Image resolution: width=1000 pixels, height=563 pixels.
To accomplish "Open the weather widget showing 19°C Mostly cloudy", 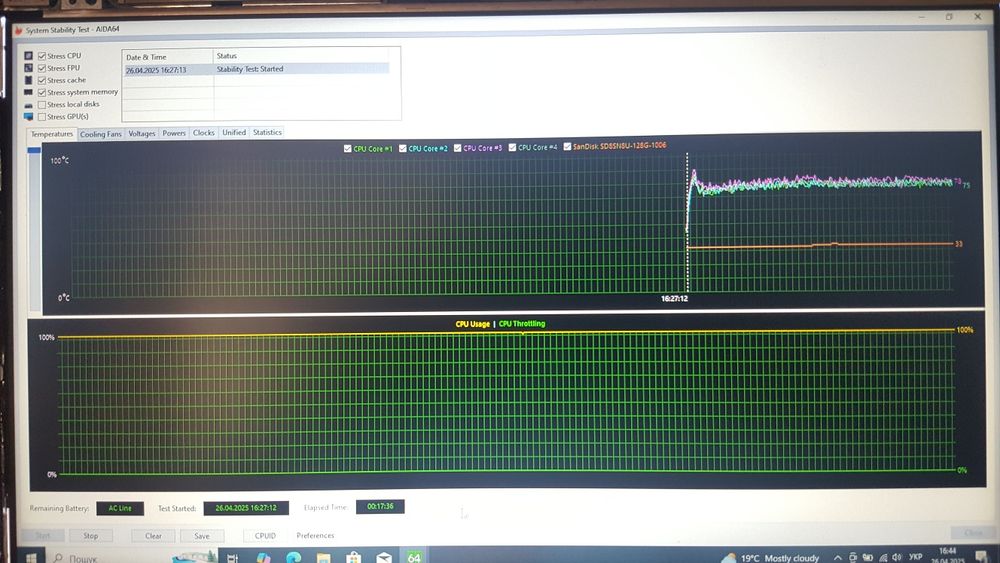I will click(x=770, y=558).
